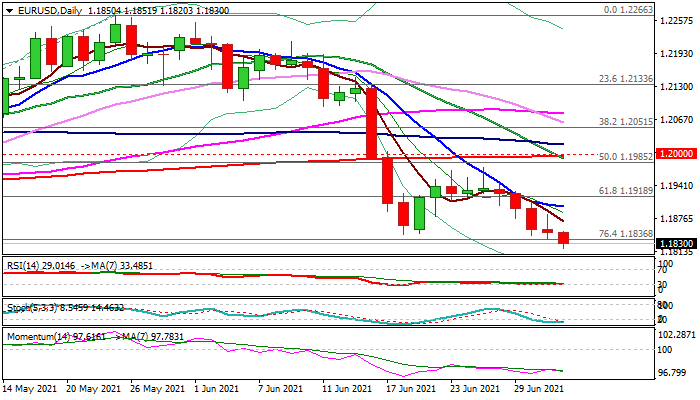The height and width of the screenshot is (400, 700).
Task: Select the 14 May 2021 date label
Action: pos(30,389)
